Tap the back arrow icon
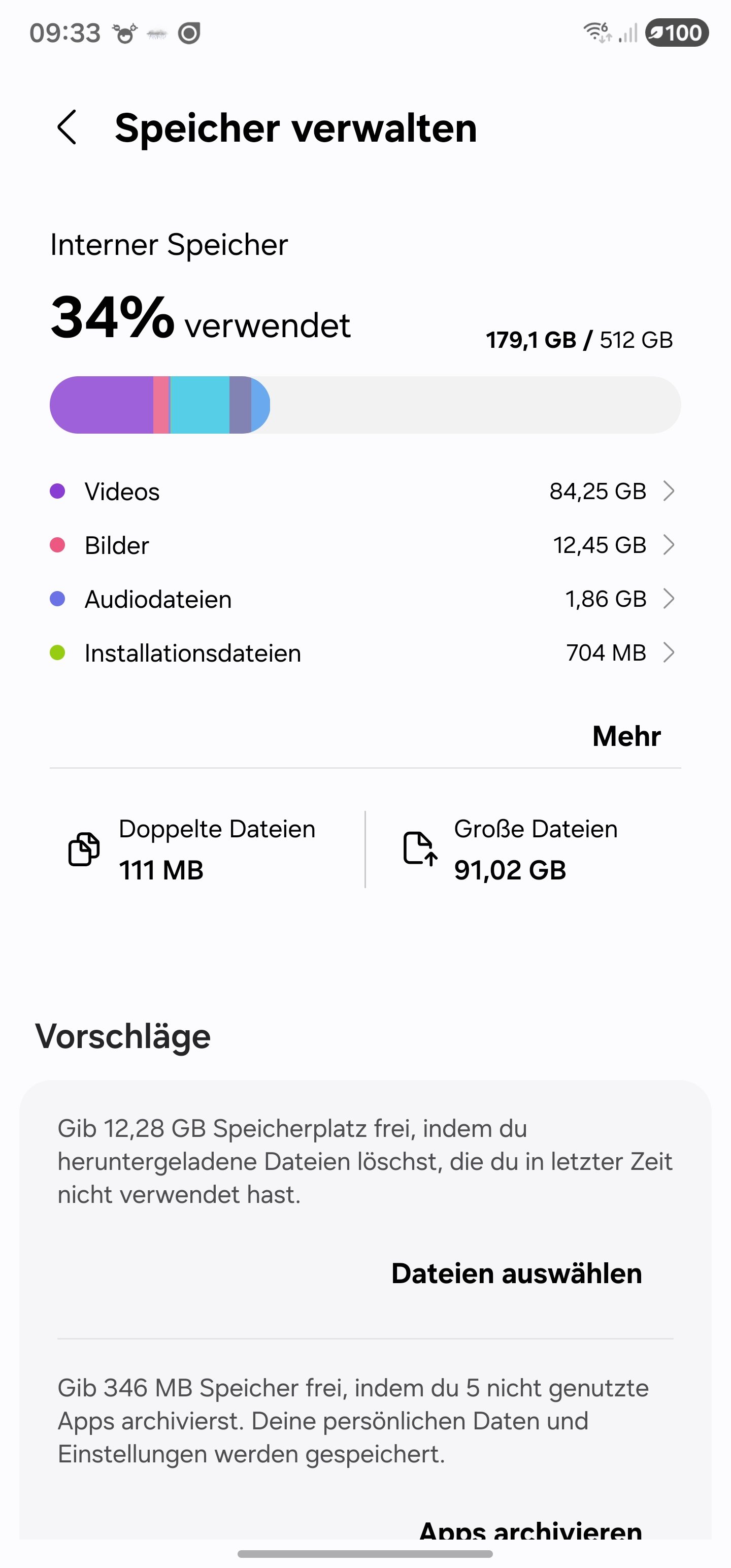731x1568 pixels. [67, 127]
